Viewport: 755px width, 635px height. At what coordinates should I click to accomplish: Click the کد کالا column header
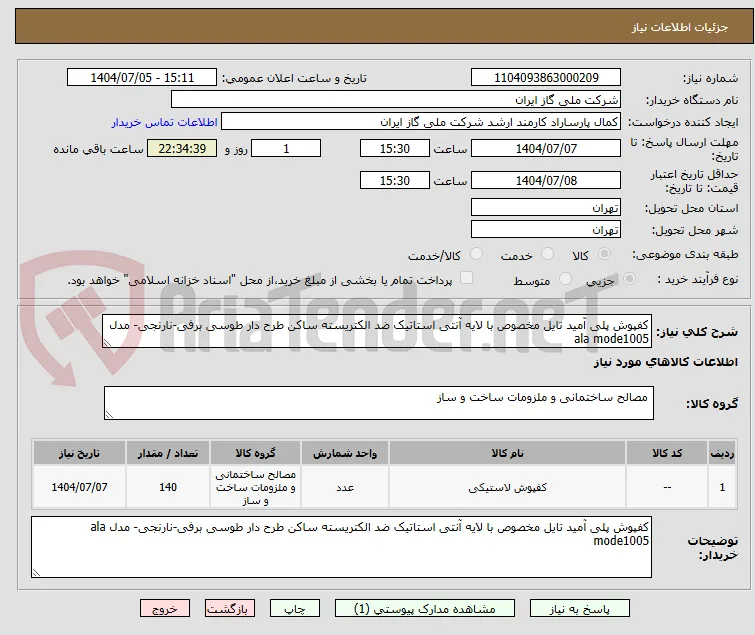click(667, 454)
